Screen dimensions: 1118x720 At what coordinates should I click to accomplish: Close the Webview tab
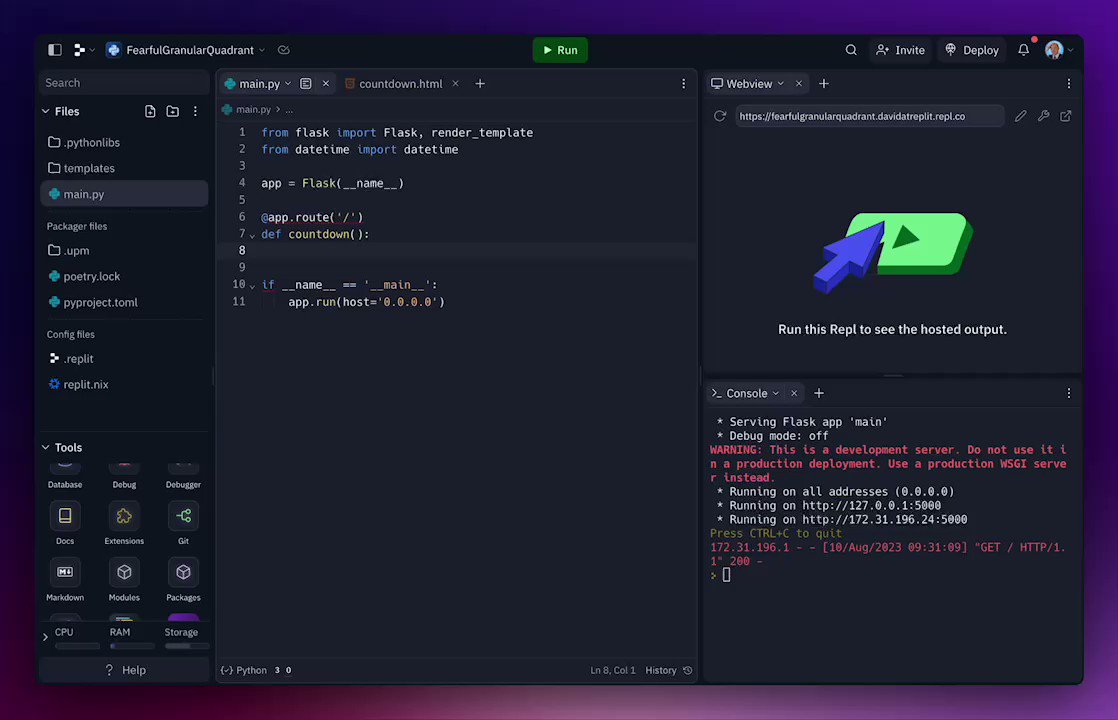(x=799, y=83)
